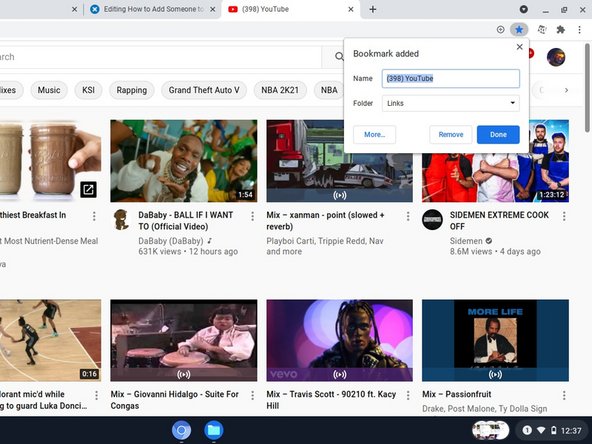Click the notification count badge in tray
Viewport: 592px width, 444px height.
point(527,430)
